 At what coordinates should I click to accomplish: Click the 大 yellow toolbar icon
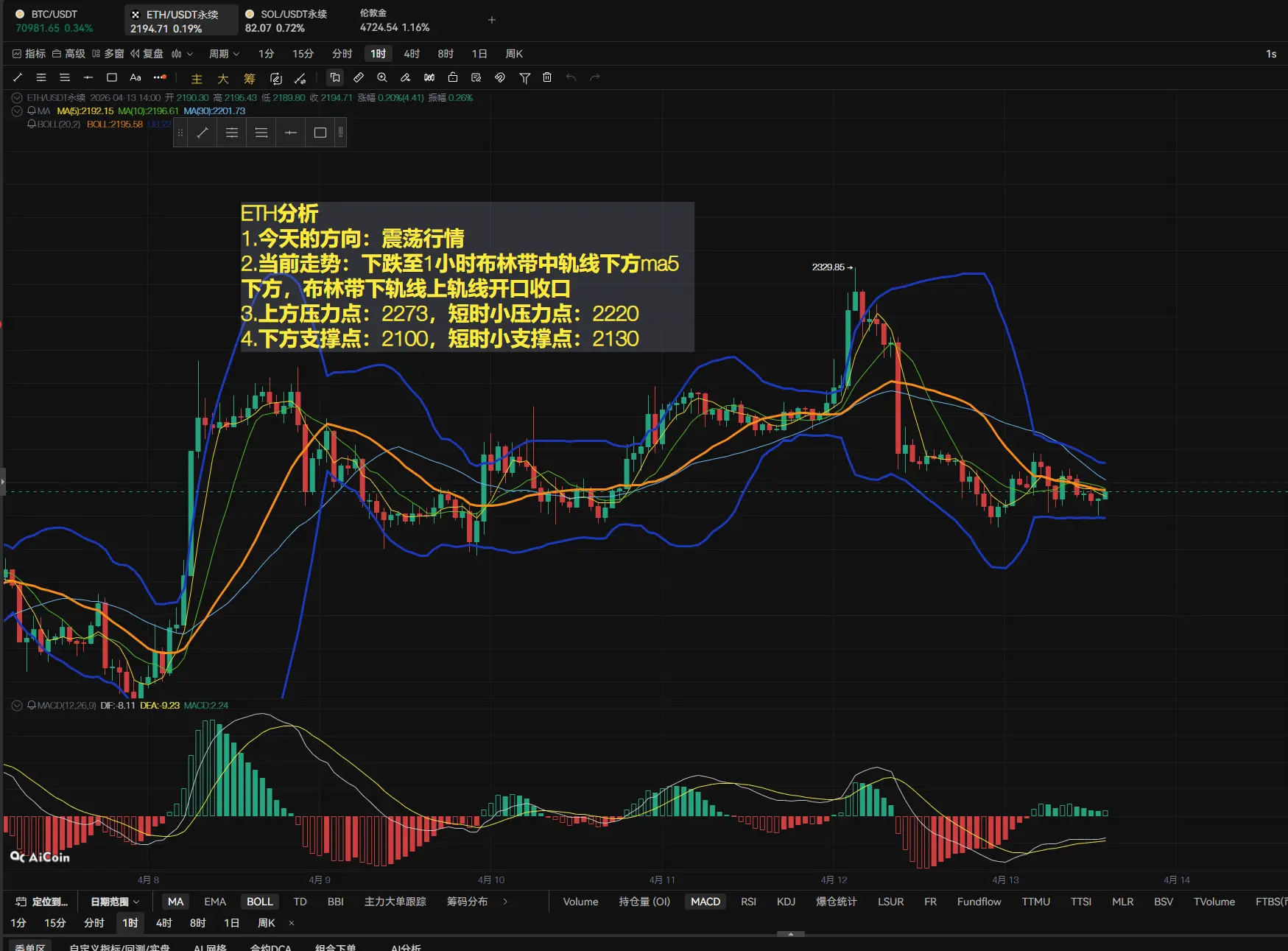click(223, 78)
